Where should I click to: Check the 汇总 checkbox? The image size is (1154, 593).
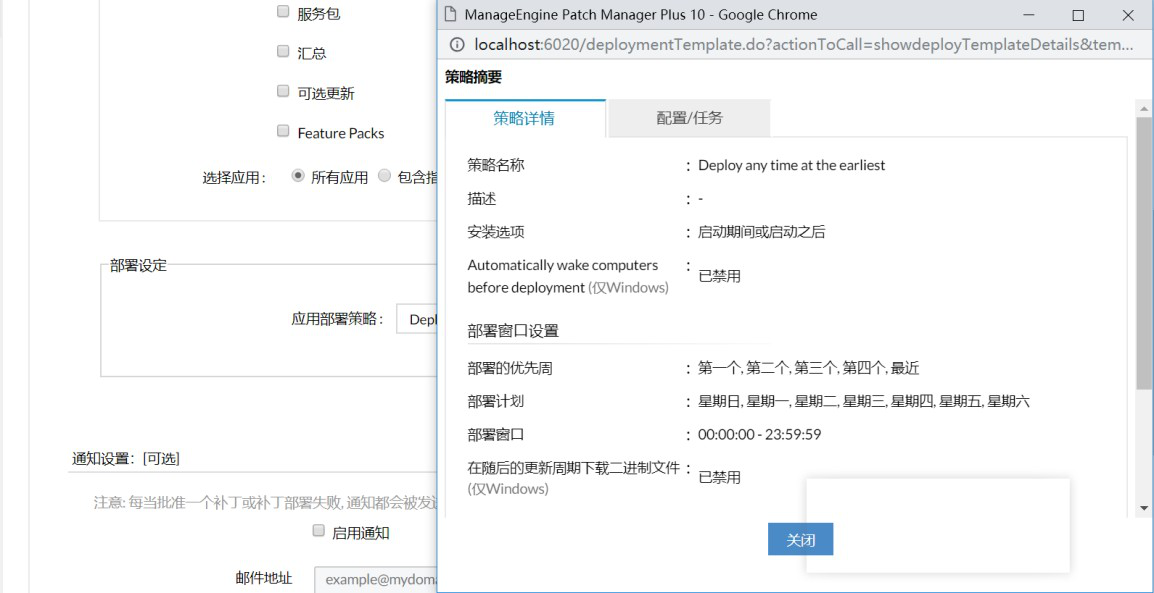(283, 52)
